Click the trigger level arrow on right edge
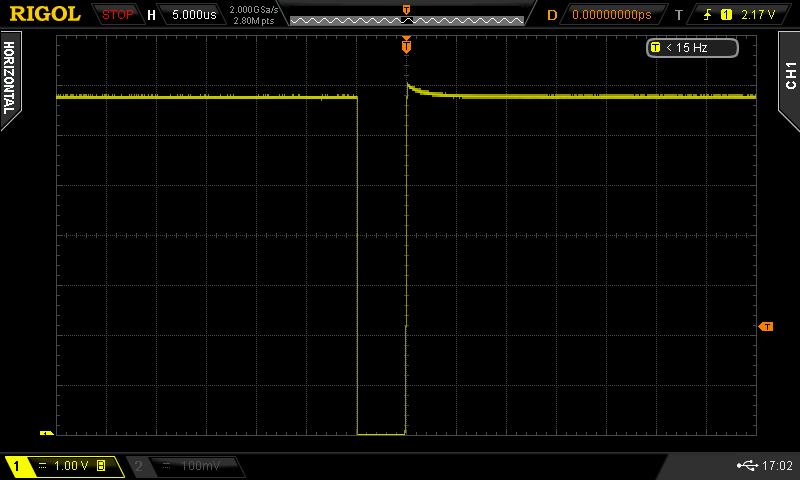This screenshot has width=800, height=480. [x=766, y=327]
